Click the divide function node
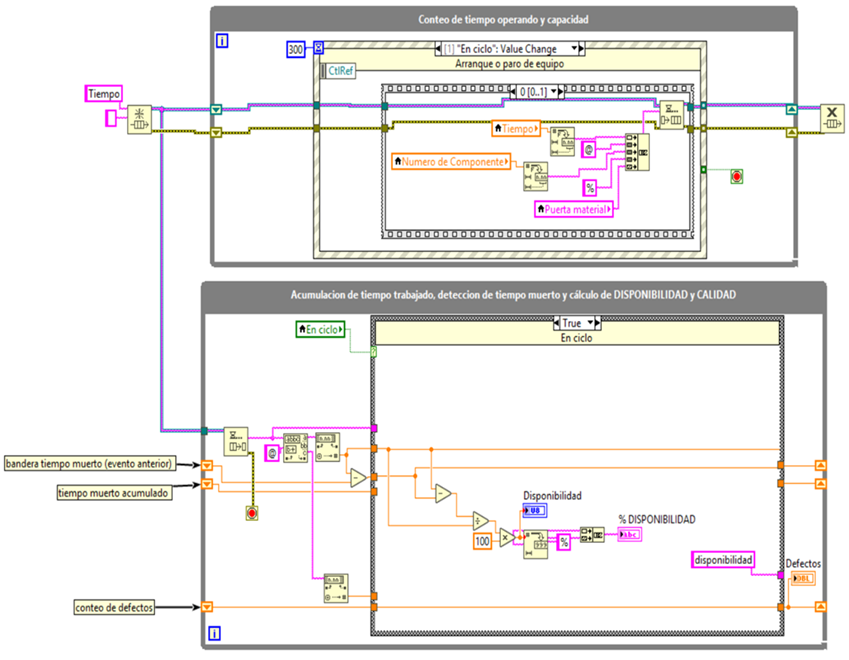 [x=479, y=520]
